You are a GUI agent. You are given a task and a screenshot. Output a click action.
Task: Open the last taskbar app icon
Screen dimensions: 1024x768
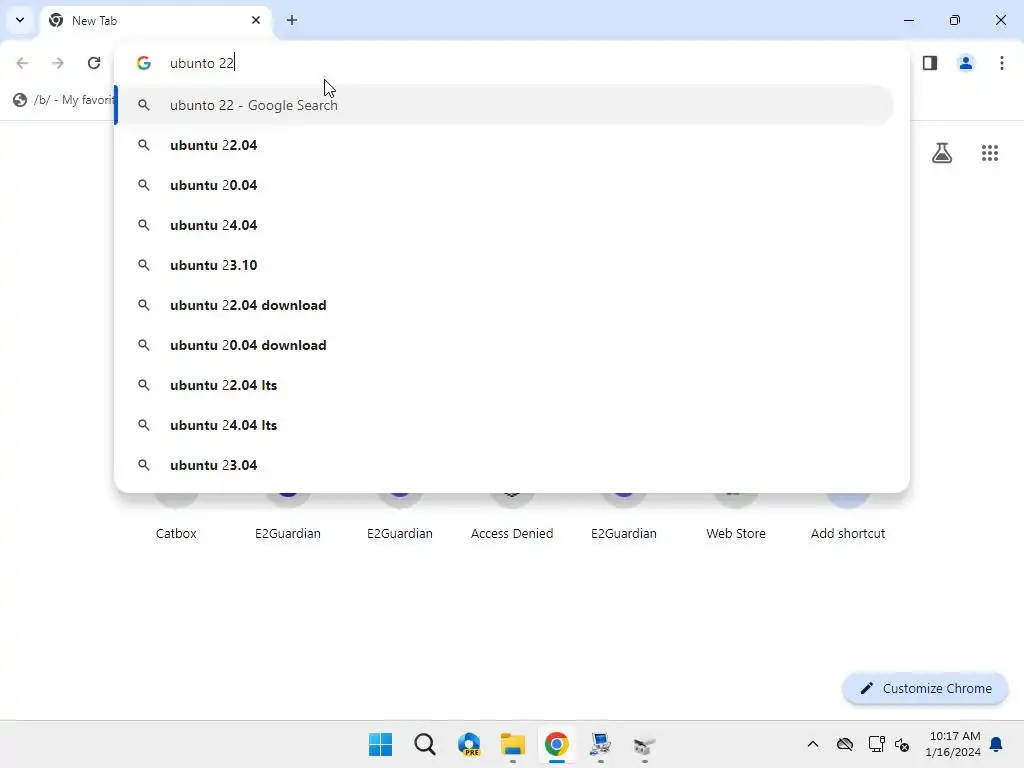pos(645,744)
